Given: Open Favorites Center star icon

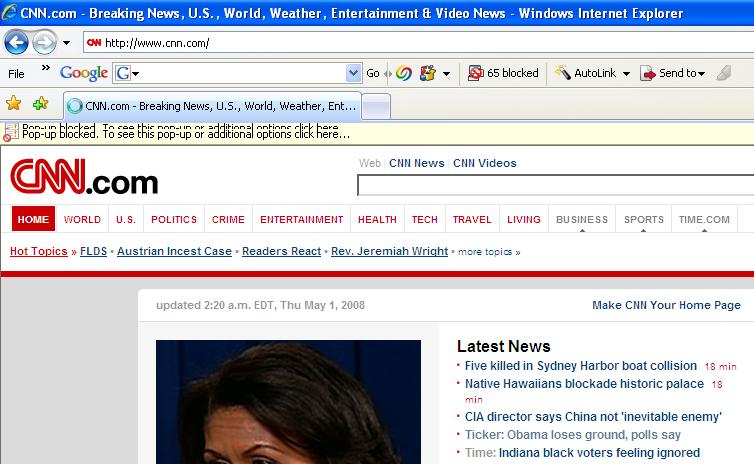Looking at the screenshot, I should [x=14, y=103].
